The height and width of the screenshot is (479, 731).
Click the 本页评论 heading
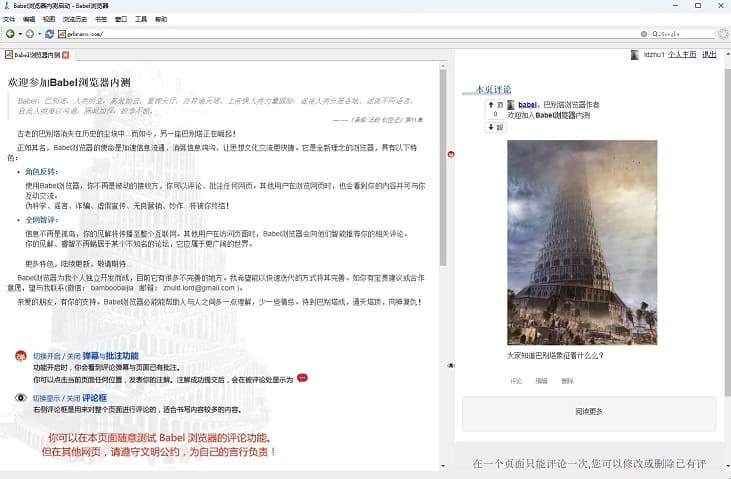493,89
